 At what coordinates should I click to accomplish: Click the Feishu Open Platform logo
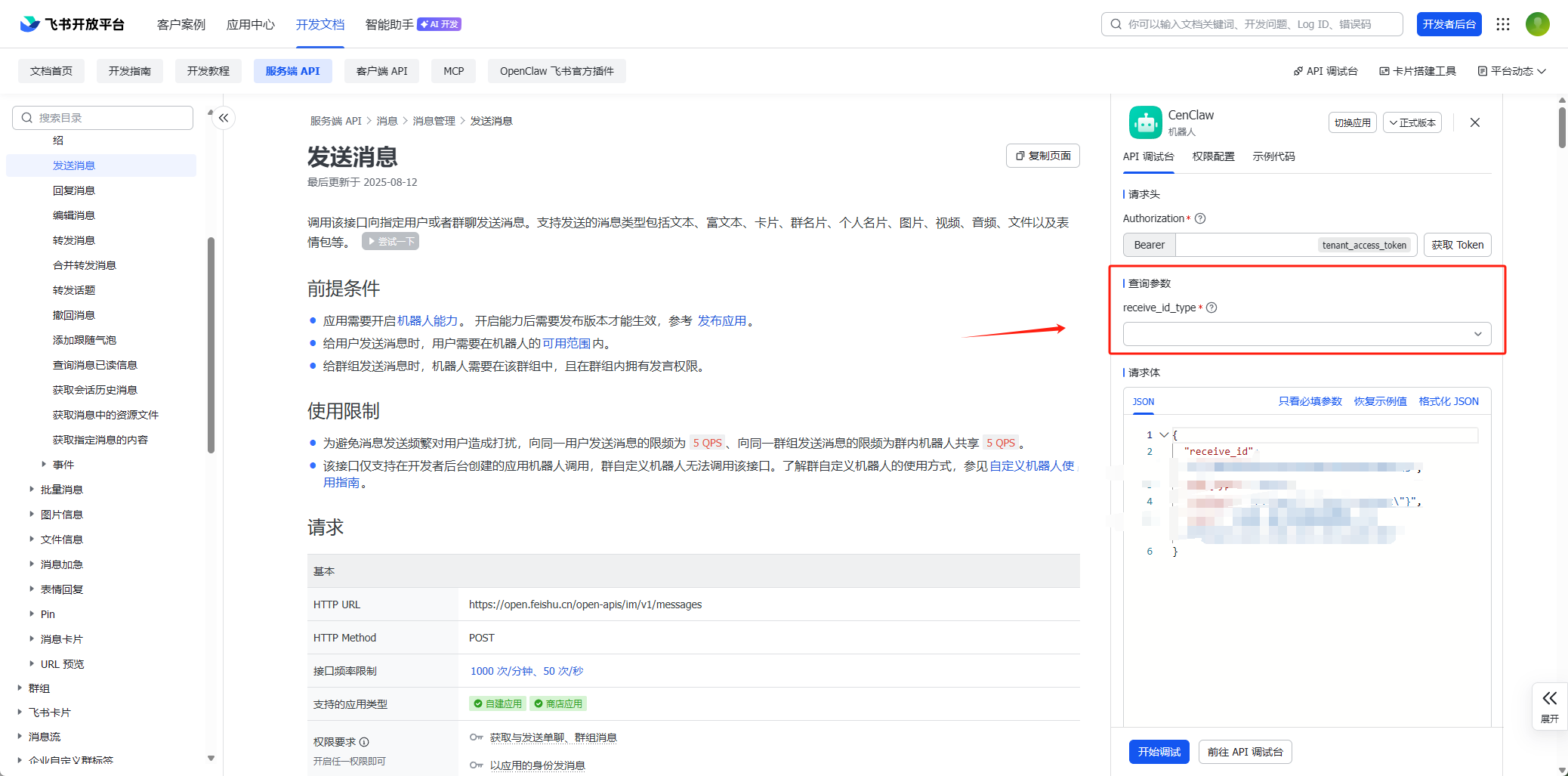point(72,24)
